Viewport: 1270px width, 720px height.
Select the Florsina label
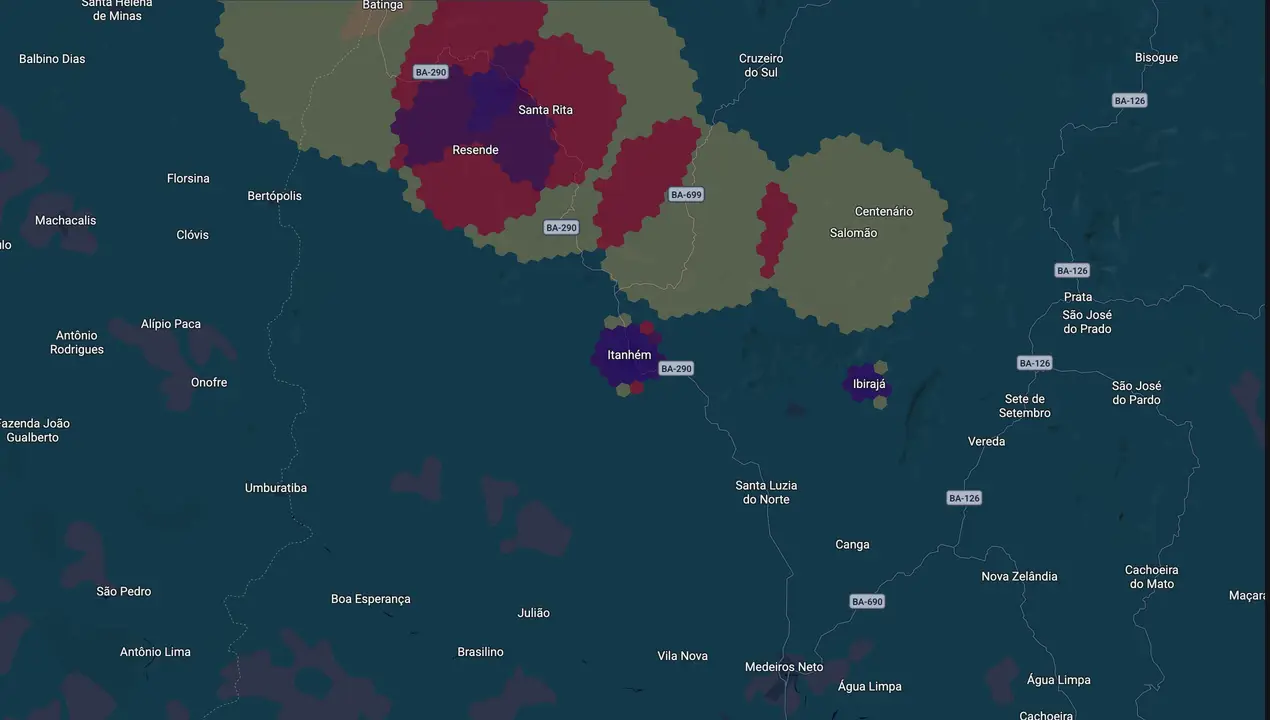[188, 179]
